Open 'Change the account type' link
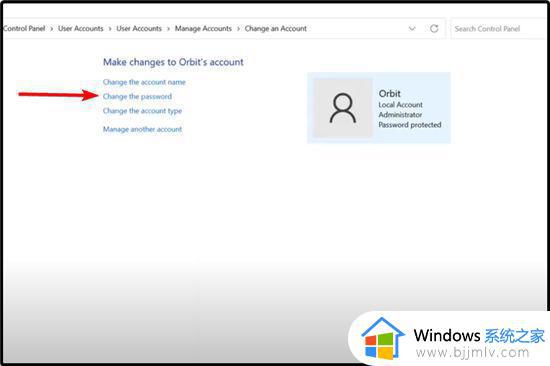Viewport: 550px width, 366px height. tap(142, 111)
